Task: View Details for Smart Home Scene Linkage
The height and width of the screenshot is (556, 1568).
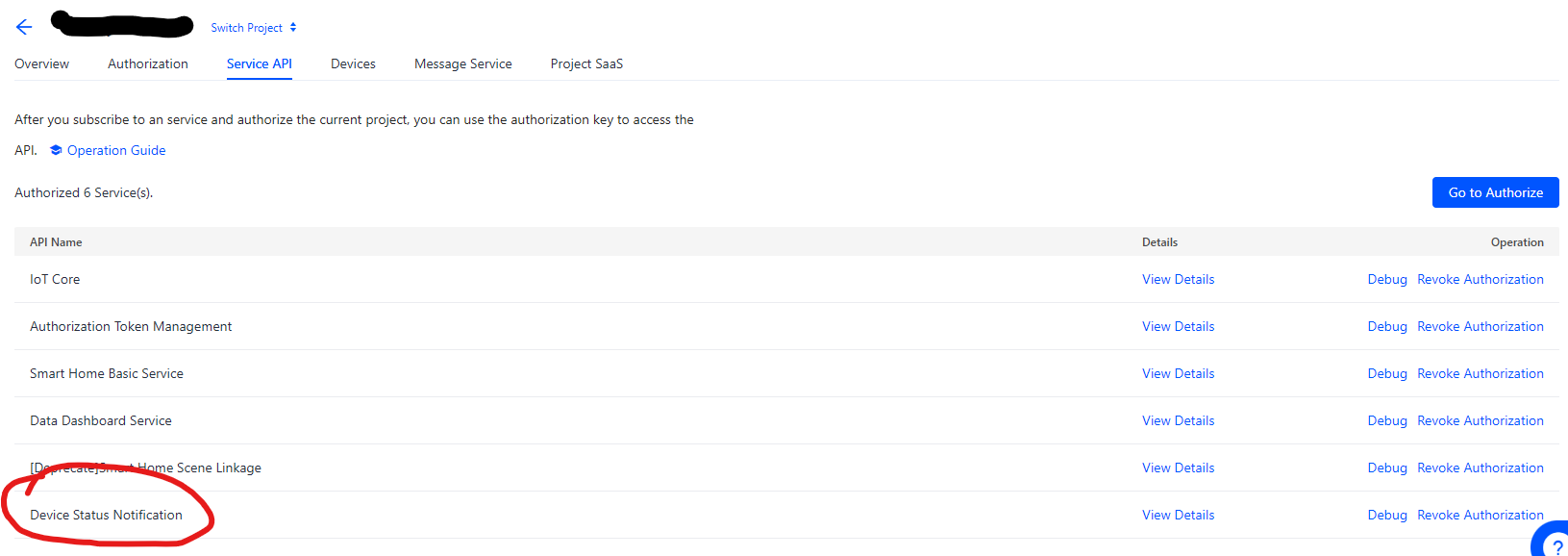Action: (x=1178, y=468)
